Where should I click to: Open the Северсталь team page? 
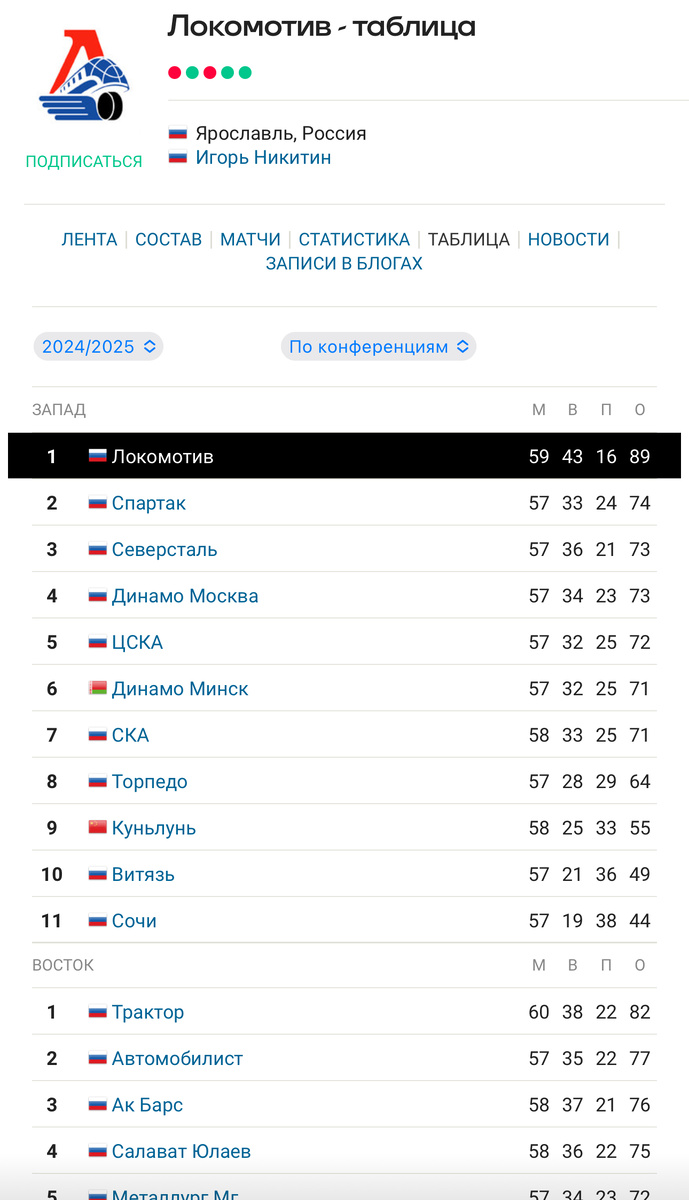(x=164, y=549)
